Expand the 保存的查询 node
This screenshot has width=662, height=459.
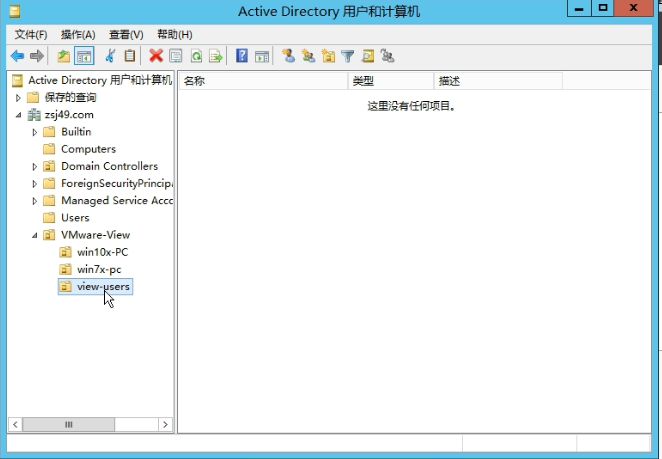pos(18,98)
